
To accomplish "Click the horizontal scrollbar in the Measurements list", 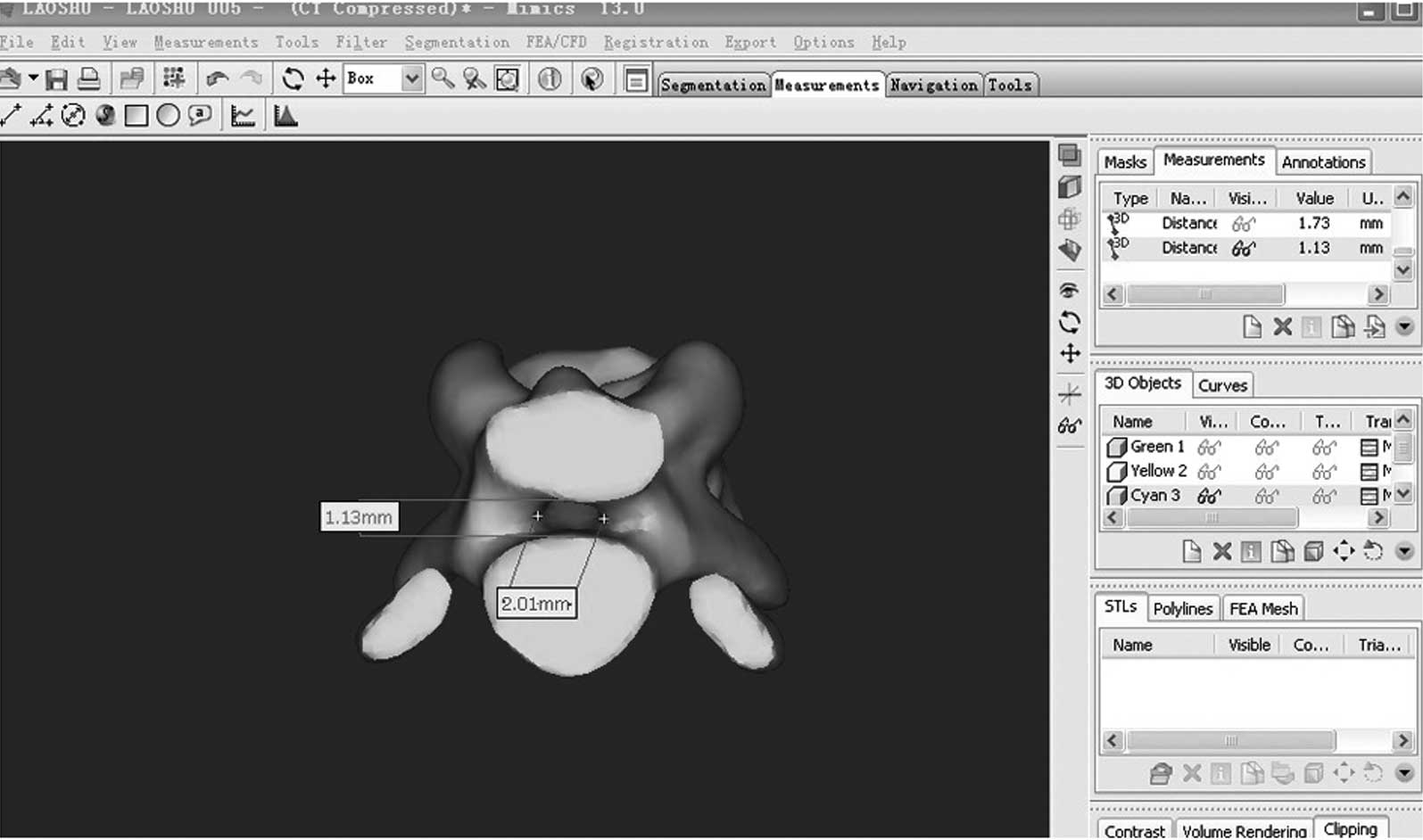I will pos(1204,294).
